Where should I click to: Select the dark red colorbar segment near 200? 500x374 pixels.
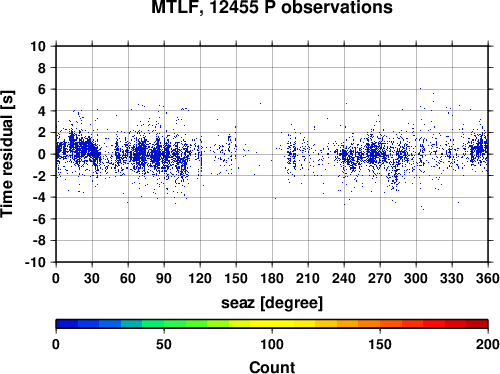477,324
